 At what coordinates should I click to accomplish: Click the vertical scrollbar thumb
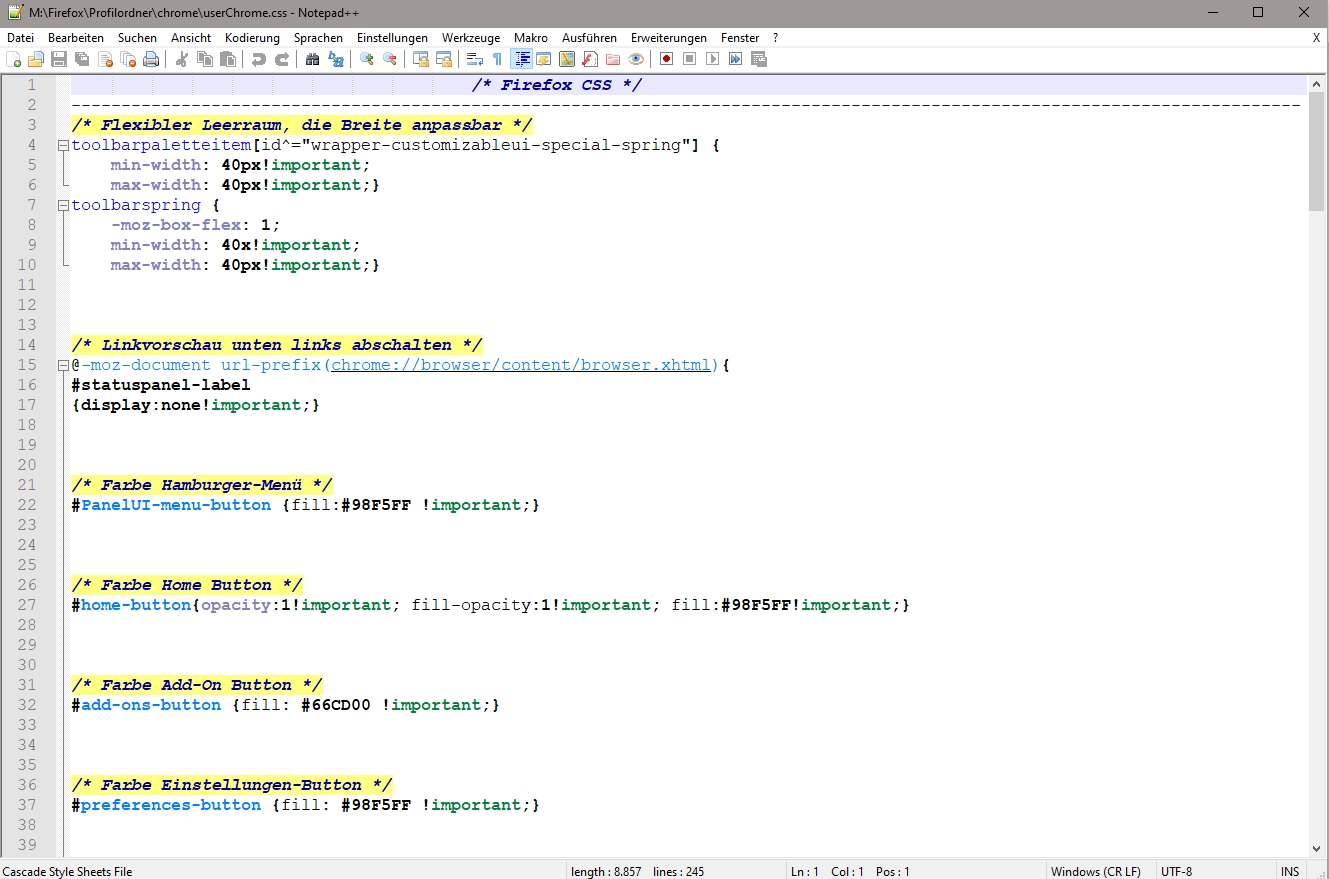1316,150
